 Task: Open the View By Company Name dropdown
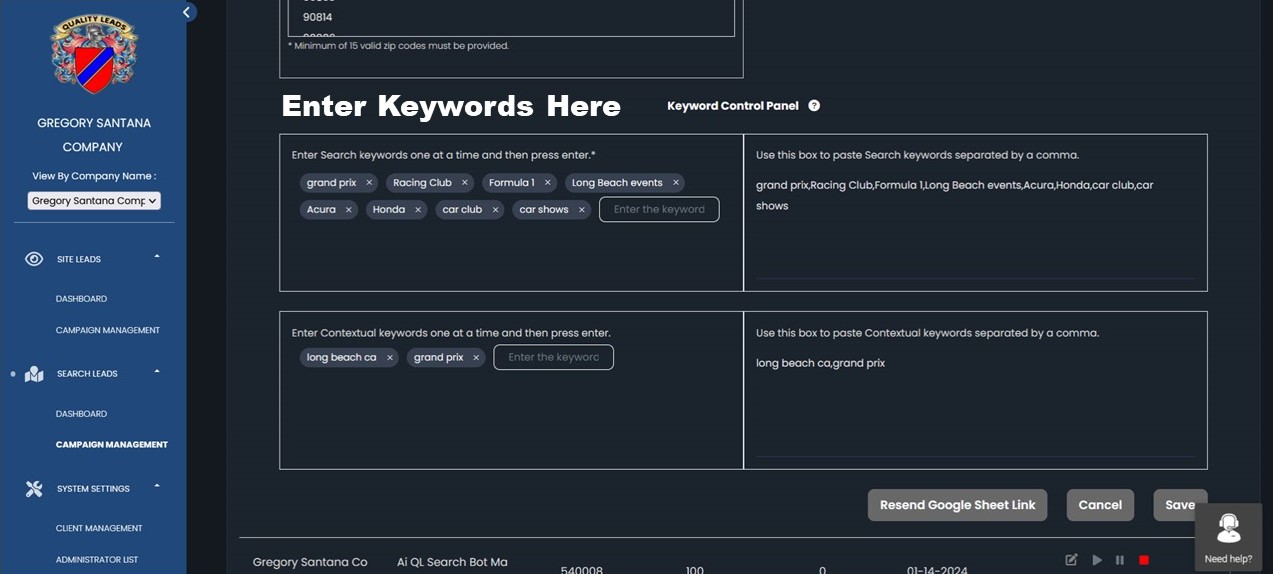click(x=94, y=201)
